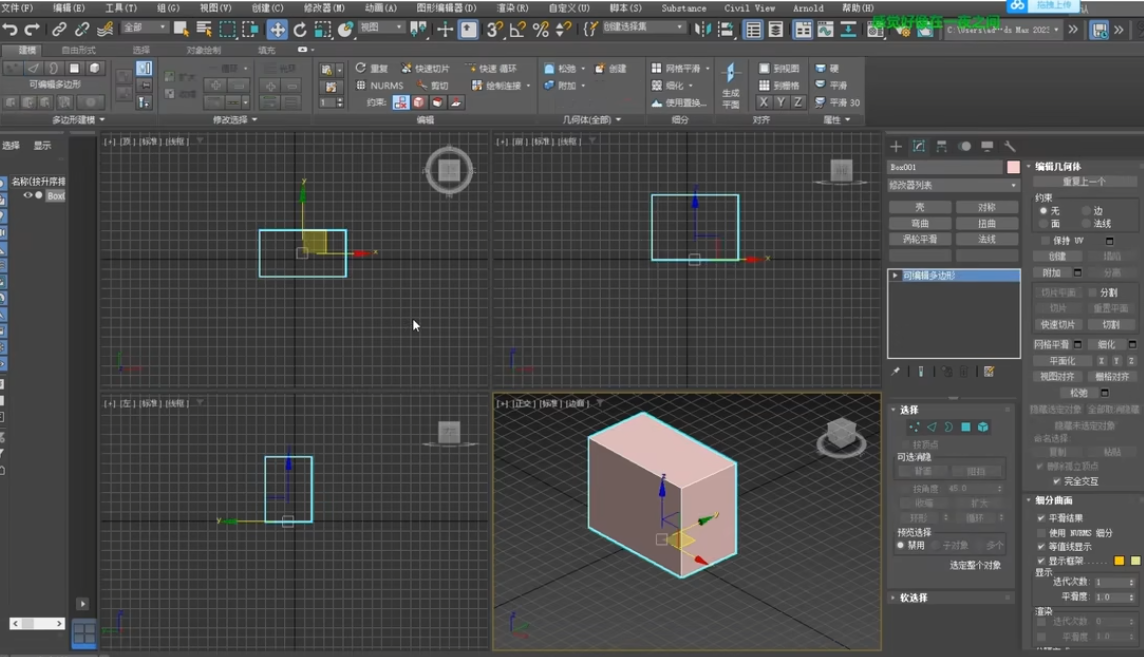Click the pink object color swatch beside Box001

pos(1013,167)
